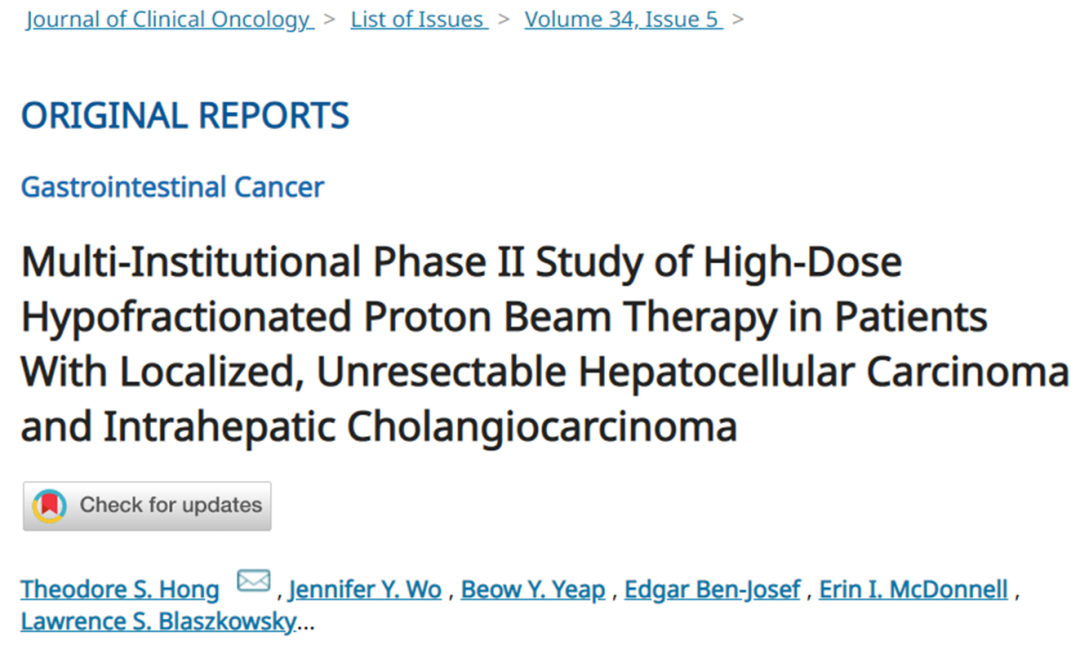Open Lawrence S. Blaszkowsky's author link
The width and height of the screenshot is (1080, 646).
point(157,622)
